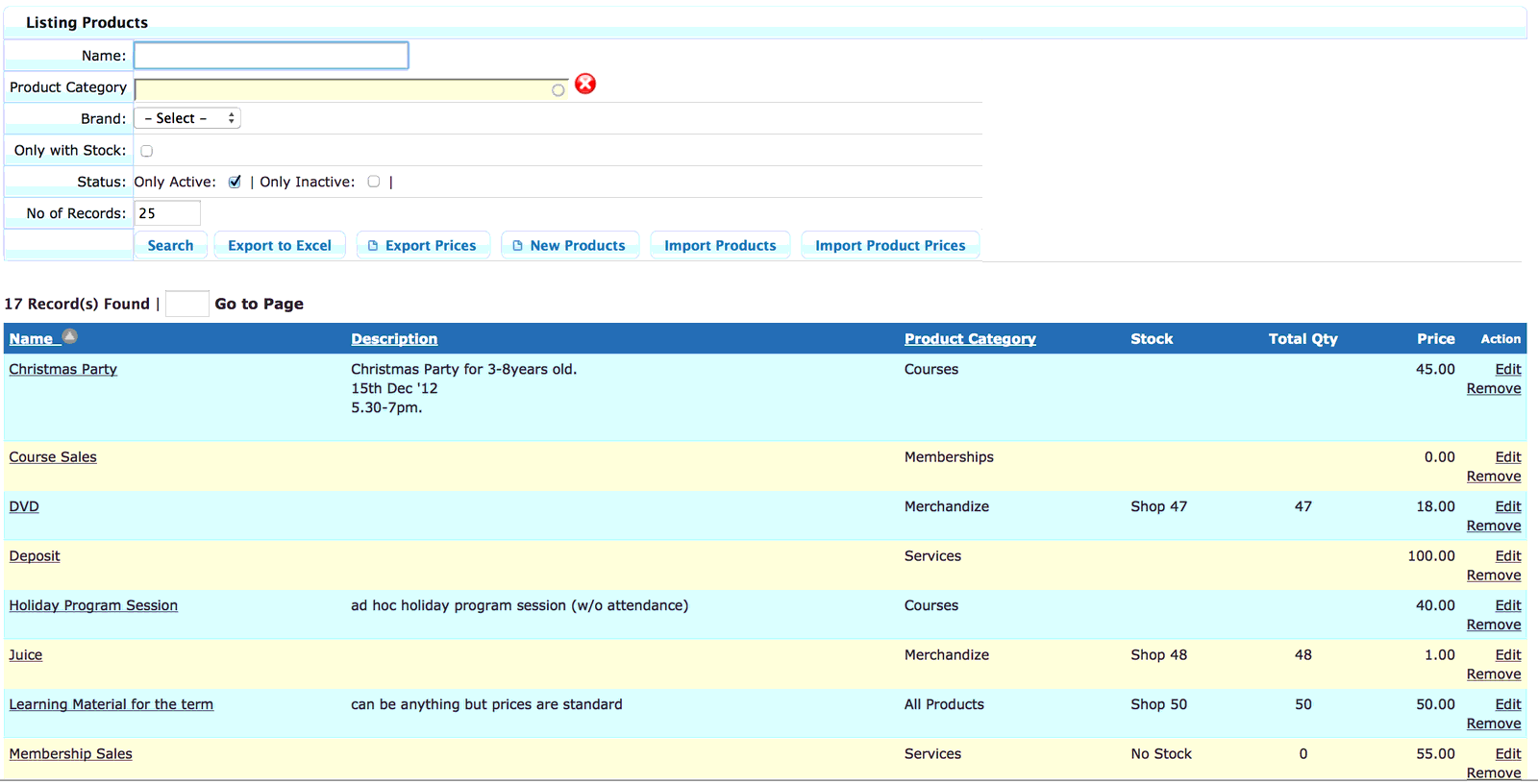Viewport: 1538px width, 784px height.
Task: Click the ascending sort arrow next to Name
Action: (69, 336)
